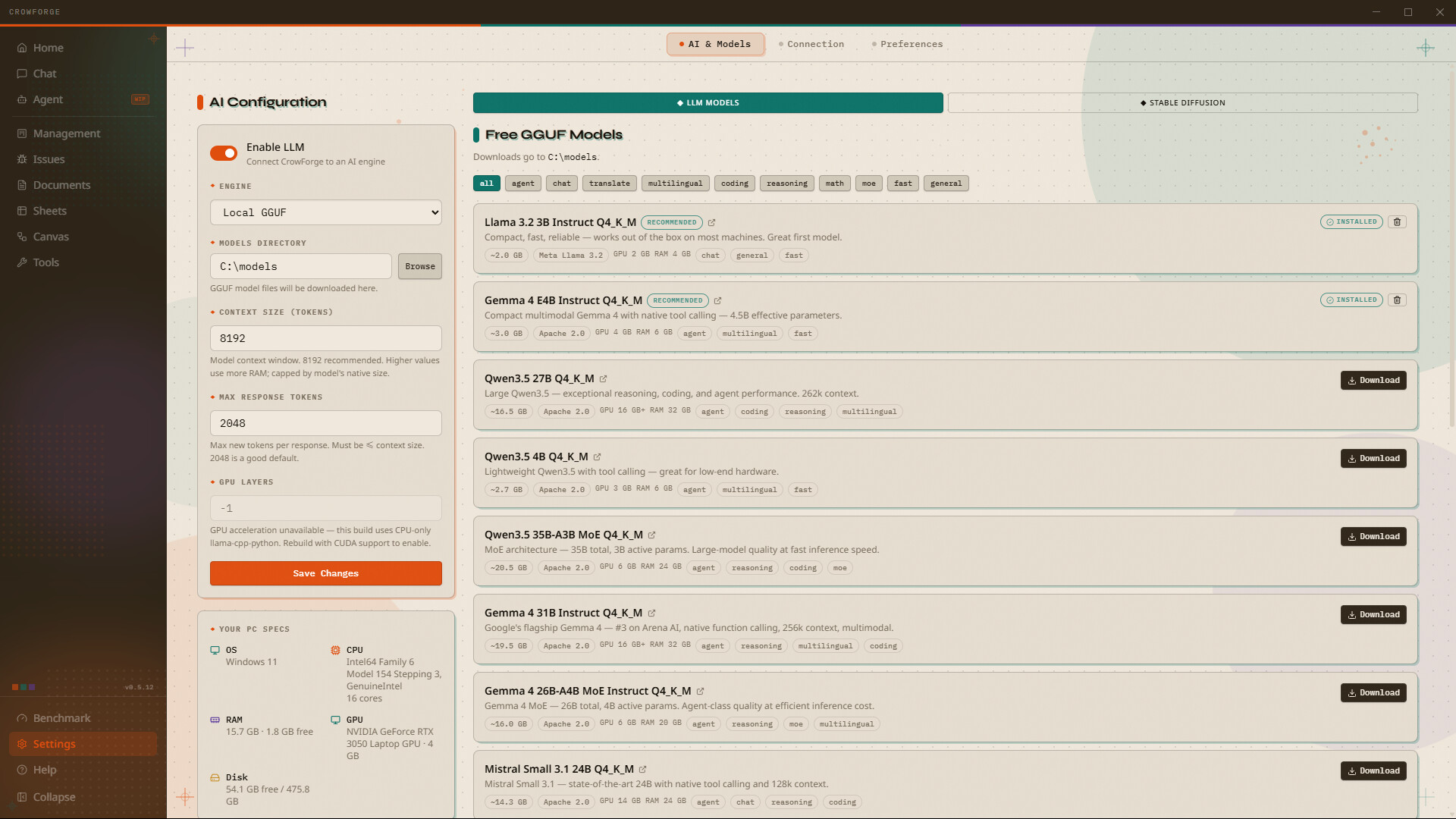1456x819 pixels.
Task: Switch to the Preferences tab
Action: pyautogui.click(x=908, y=44)
